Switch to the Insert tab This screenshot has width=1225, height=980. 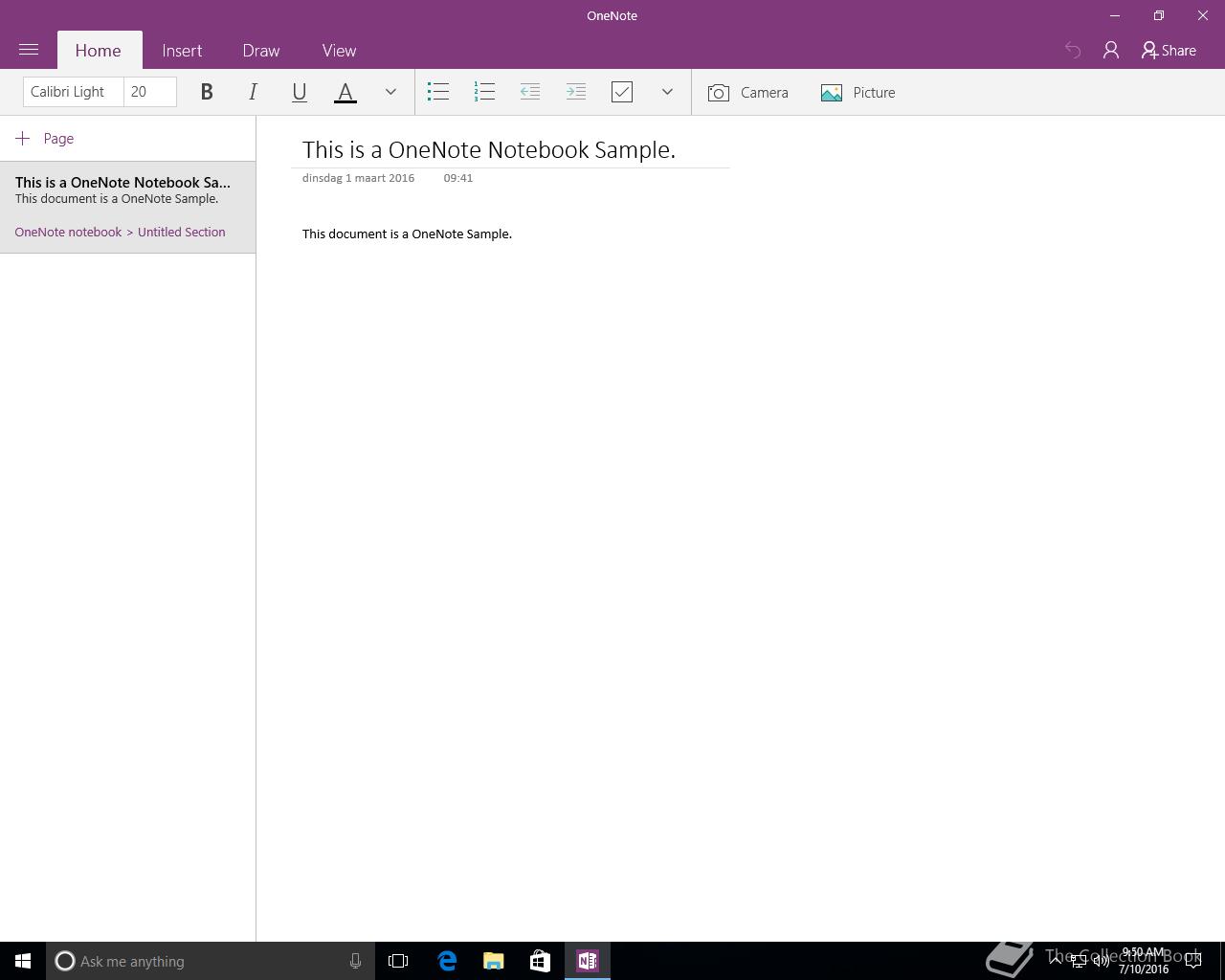pos(182,51)
